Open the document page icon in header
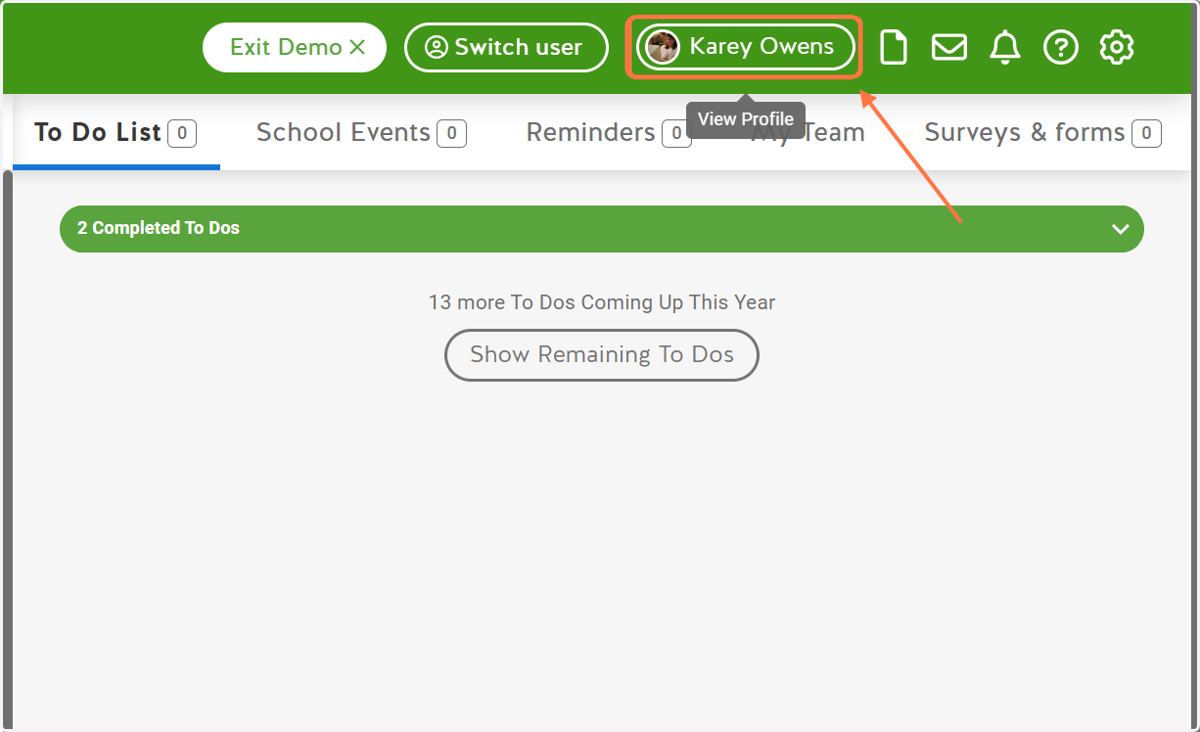 point(893,47)
